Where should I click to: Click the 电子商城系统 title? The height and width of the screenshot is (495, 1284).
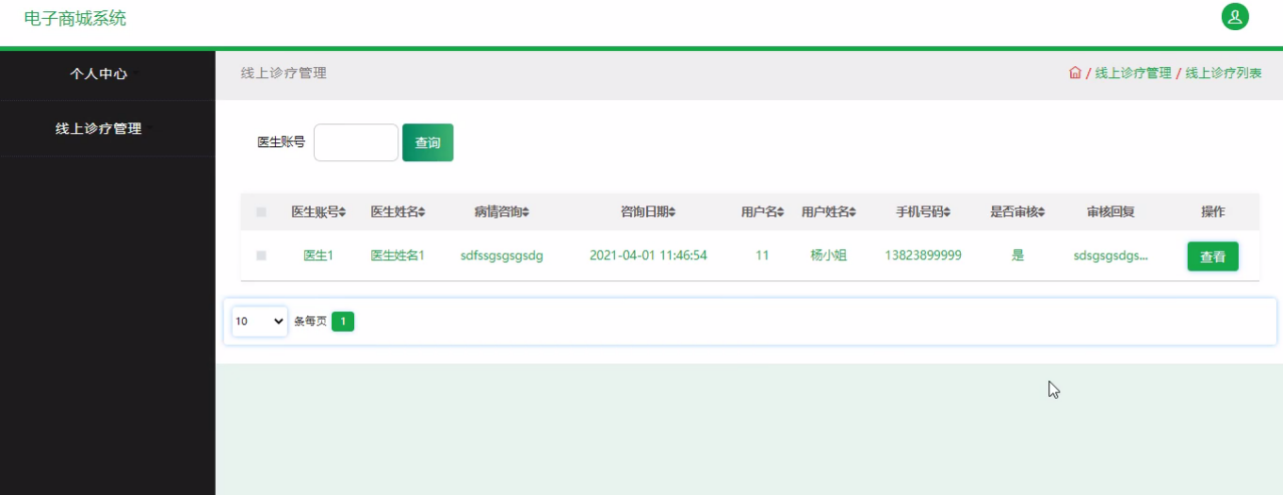75,18
